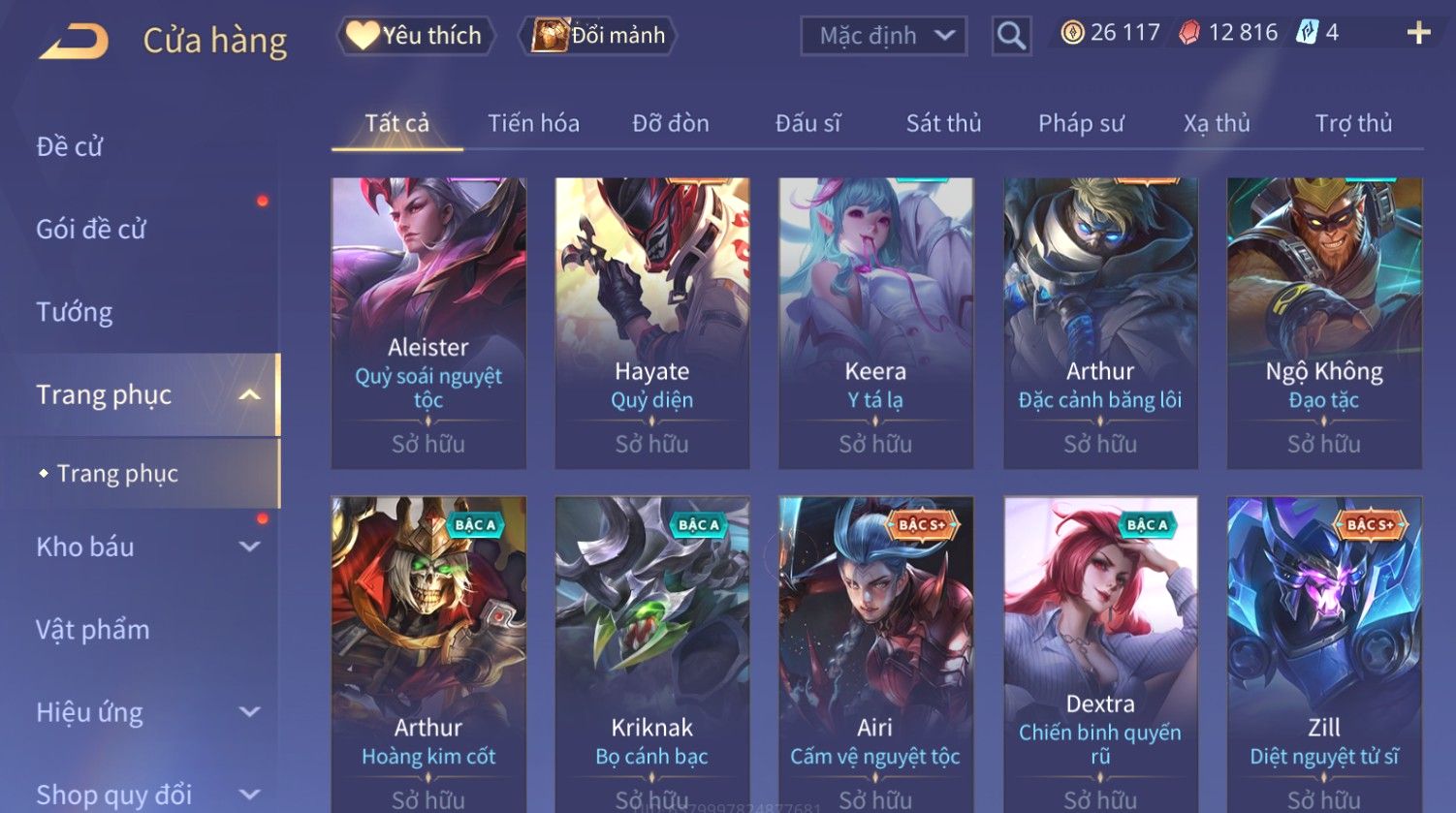This screenshot has width=1456, height=813.
Task: Select the Hayate Quỷ diện skin card
Action: coord(652,323)
